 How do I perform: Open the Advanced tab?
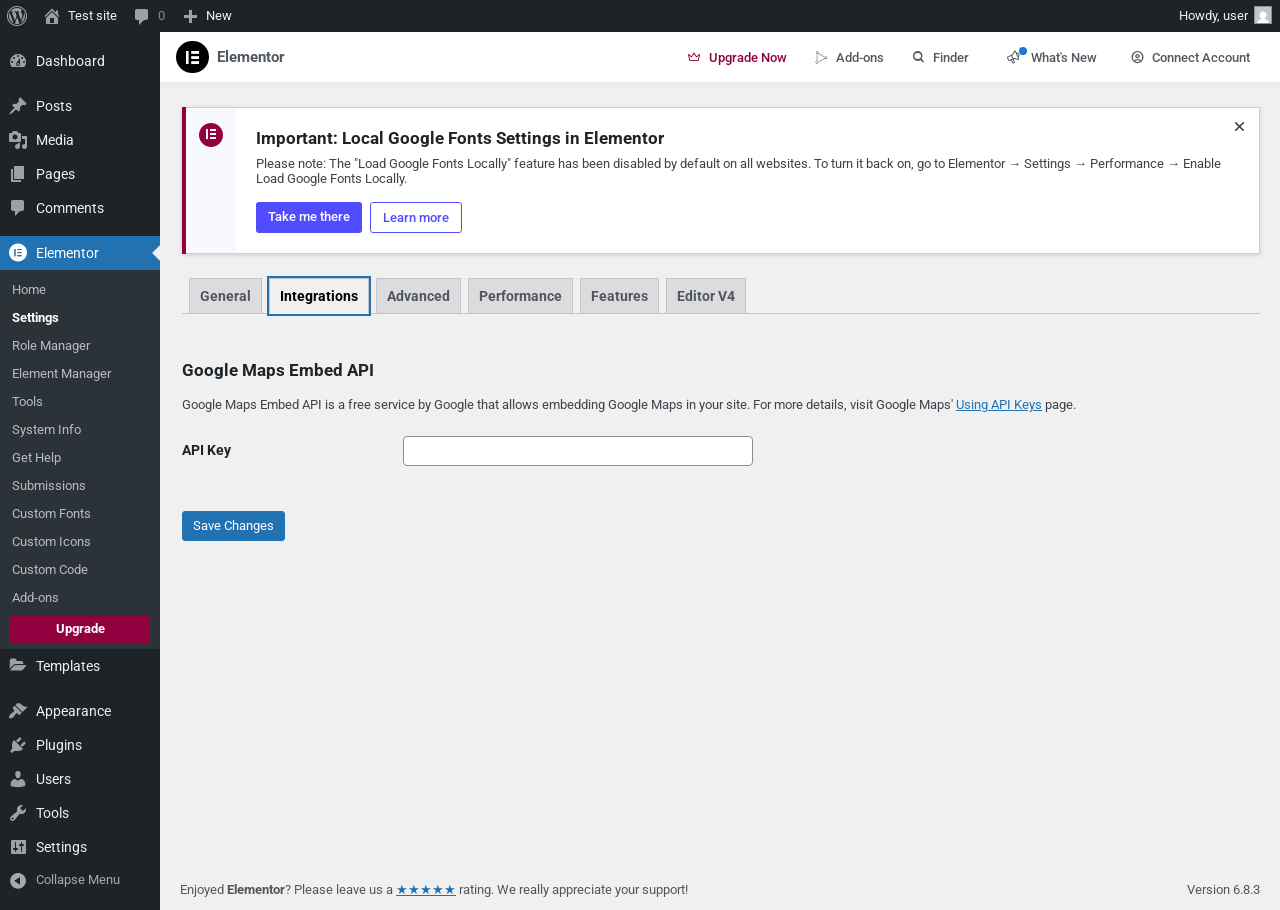(x=418, y=296)
